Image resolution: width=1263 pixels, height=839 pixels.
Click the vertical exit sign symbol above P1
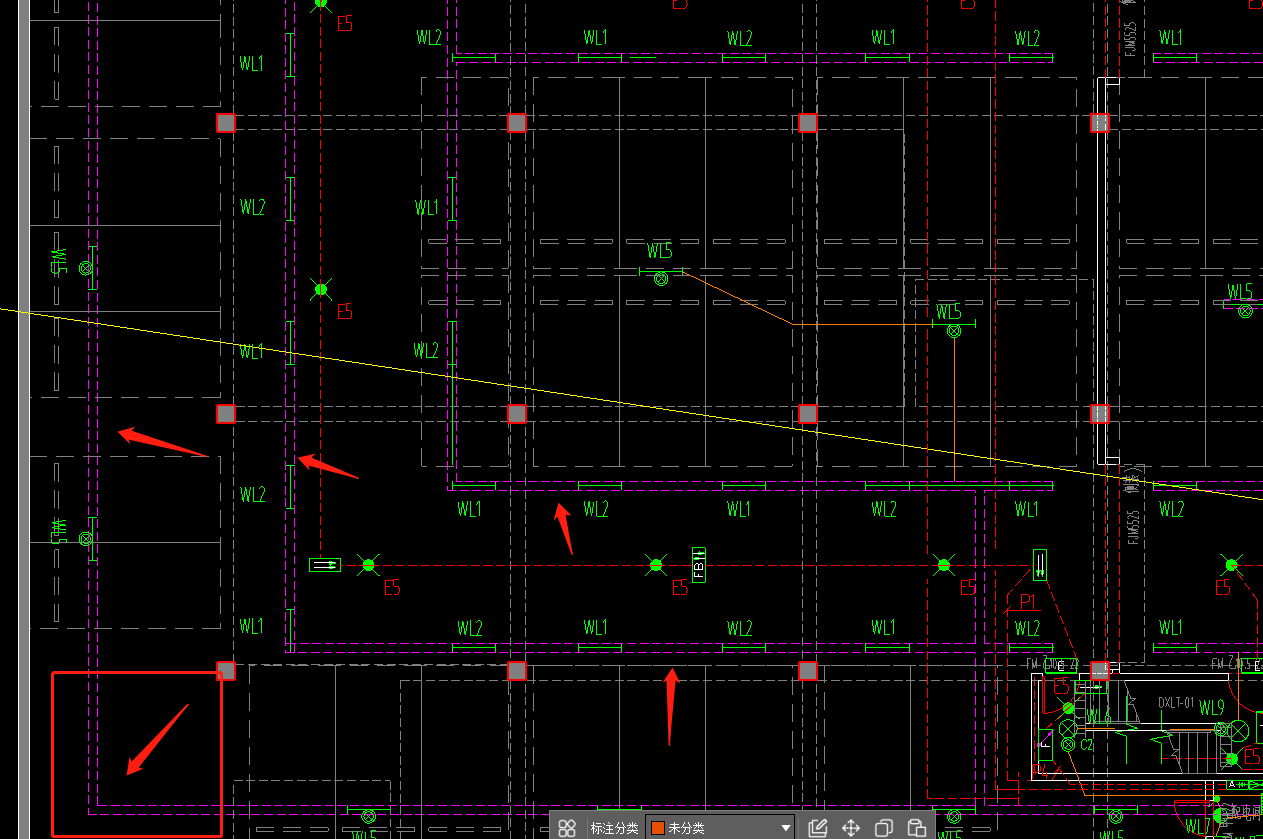pyautogui.click(x=1040, y=564)
